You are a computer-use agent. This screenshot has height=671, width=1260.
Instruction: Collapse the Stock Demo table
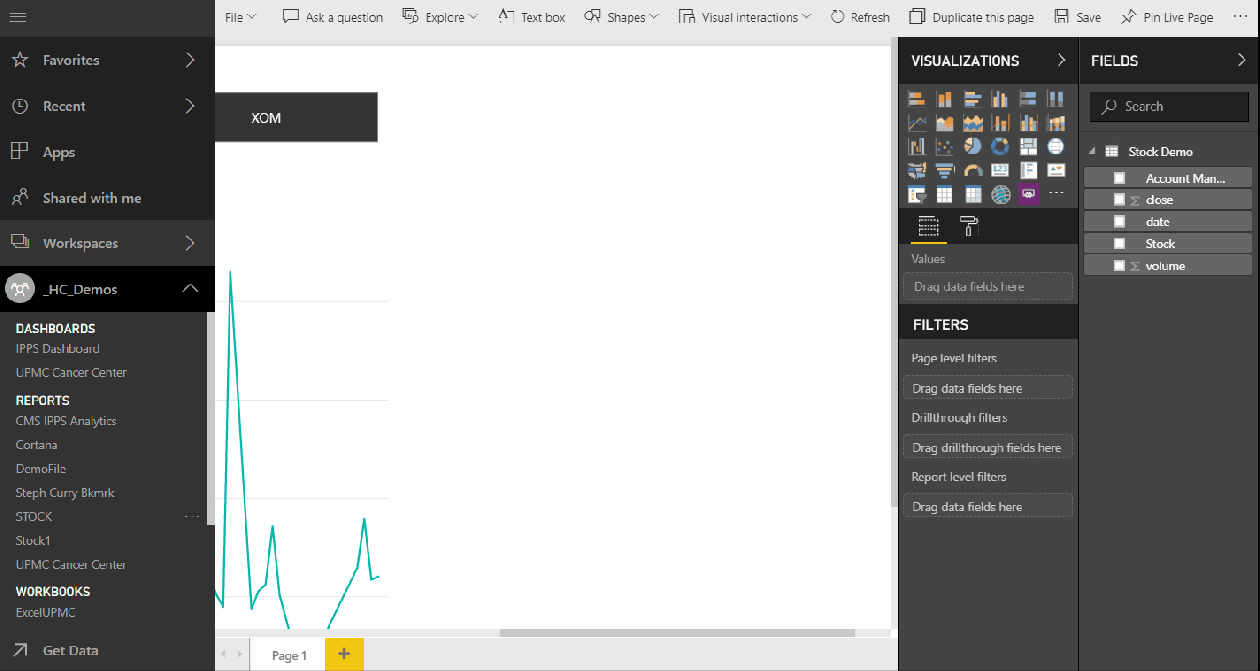pos(1092,152)
